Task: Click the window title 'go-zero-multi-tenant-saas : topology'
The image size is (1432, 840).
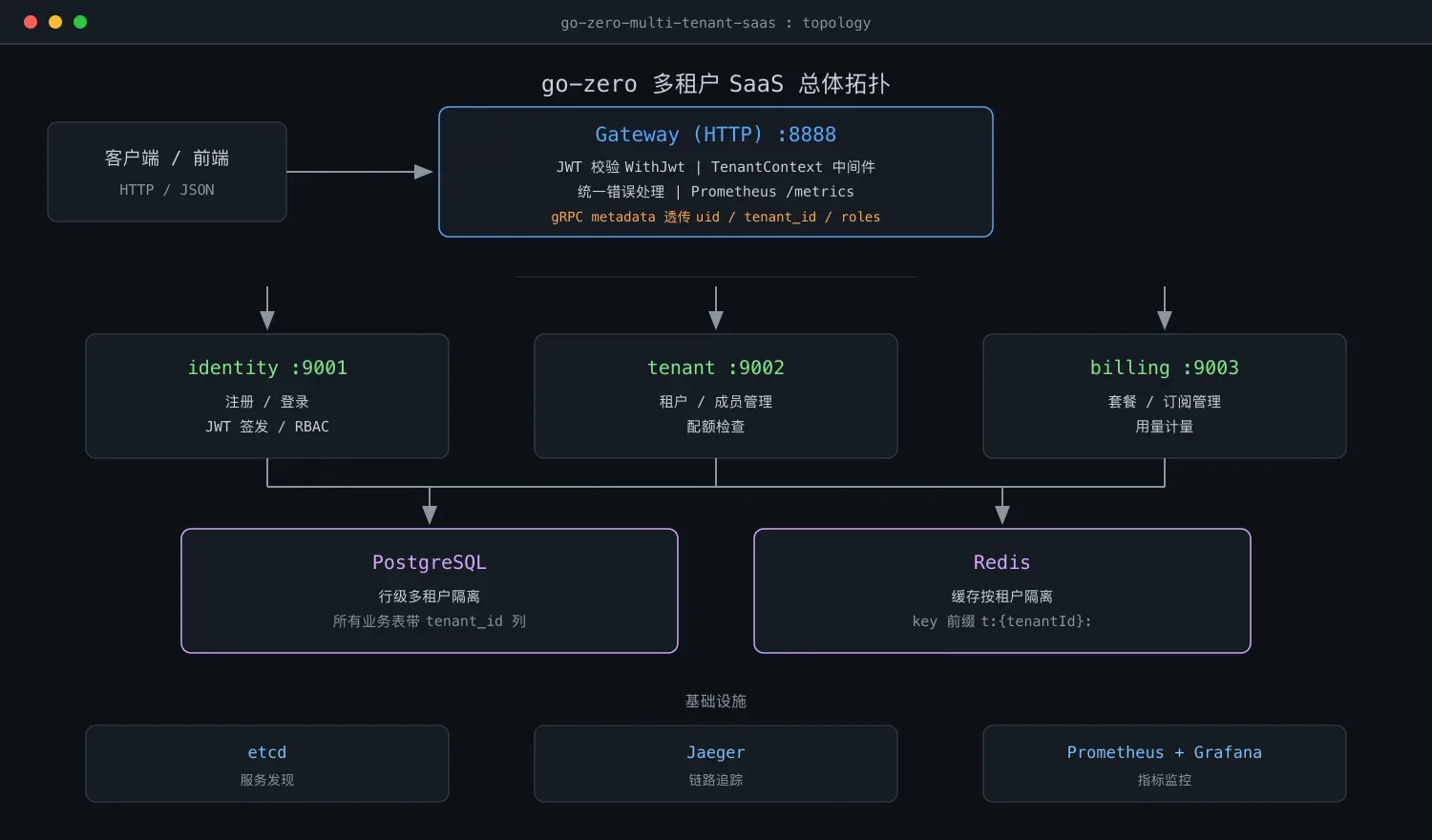Action: coord(716,23)
